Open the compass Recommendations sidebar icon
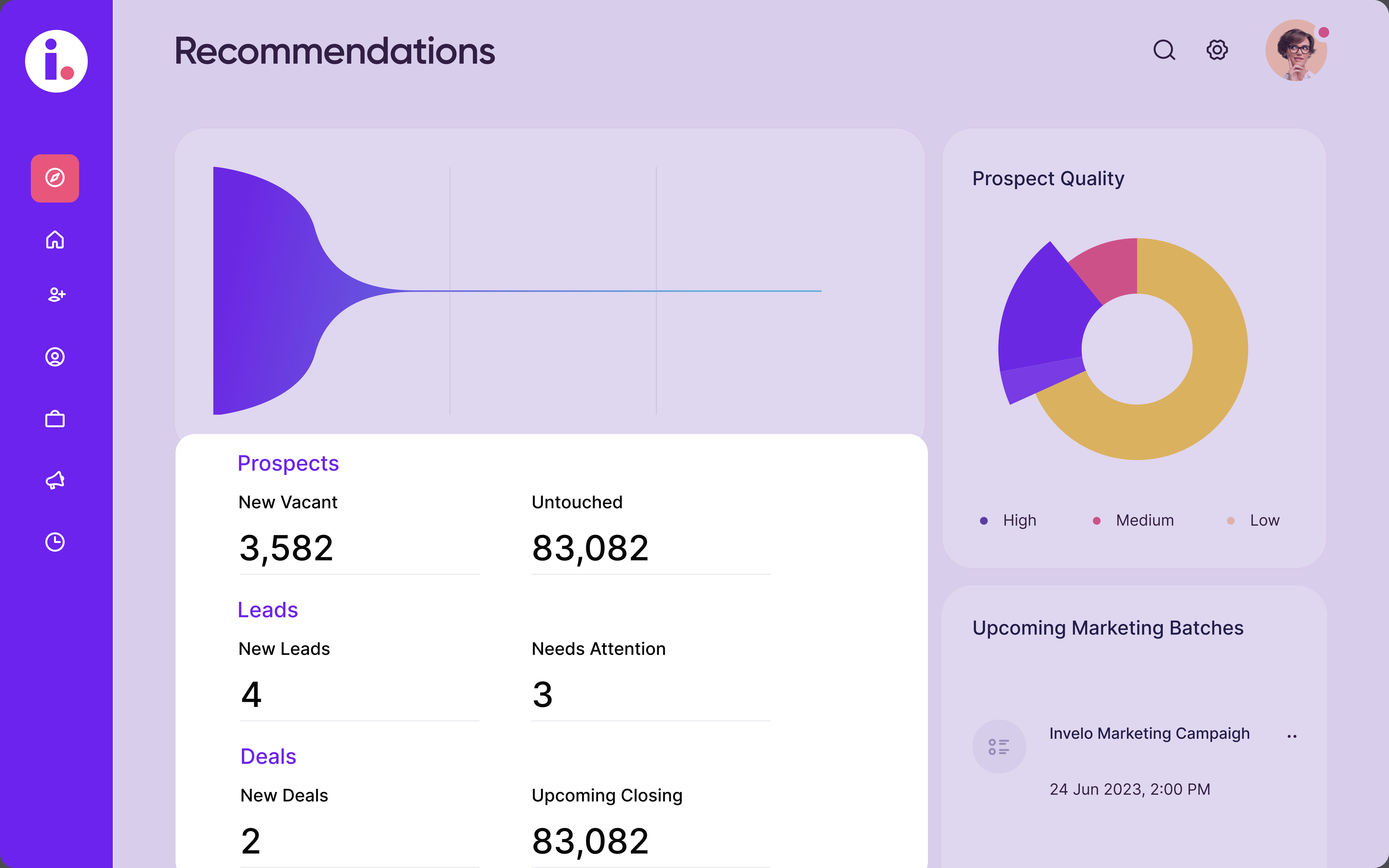 point(54,178)
